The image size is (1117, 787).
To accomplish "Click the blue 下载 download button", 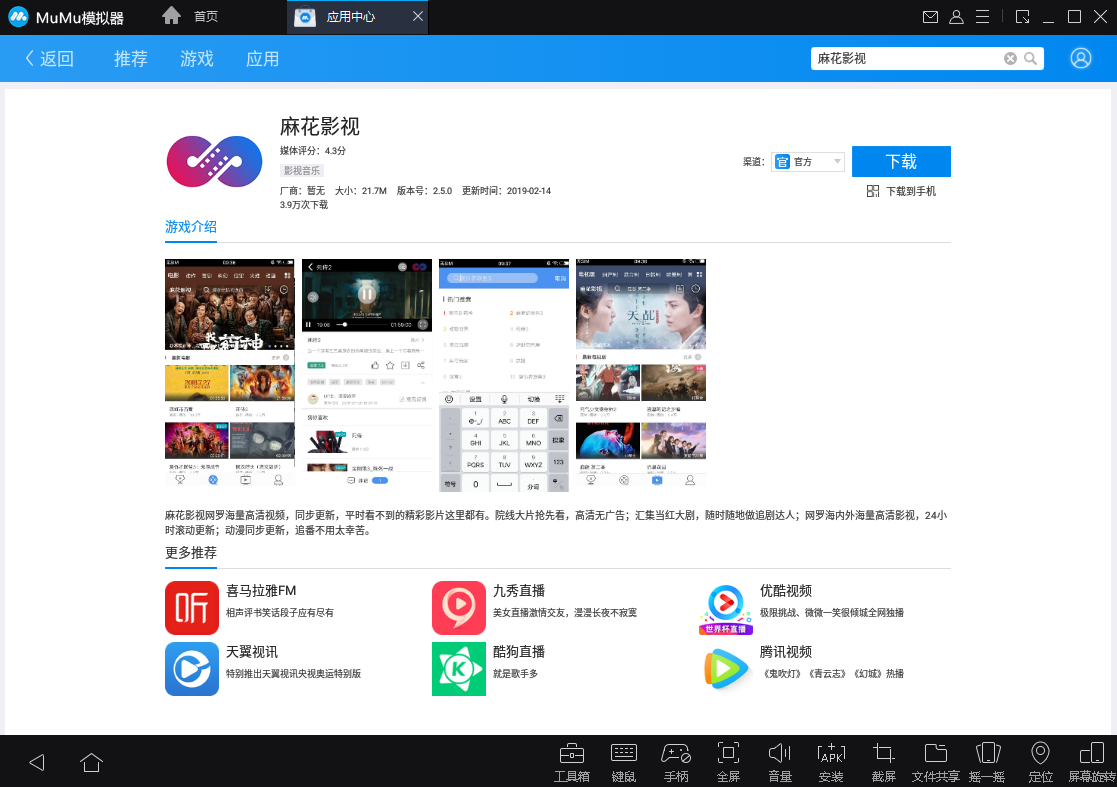I will coord(900,162).
